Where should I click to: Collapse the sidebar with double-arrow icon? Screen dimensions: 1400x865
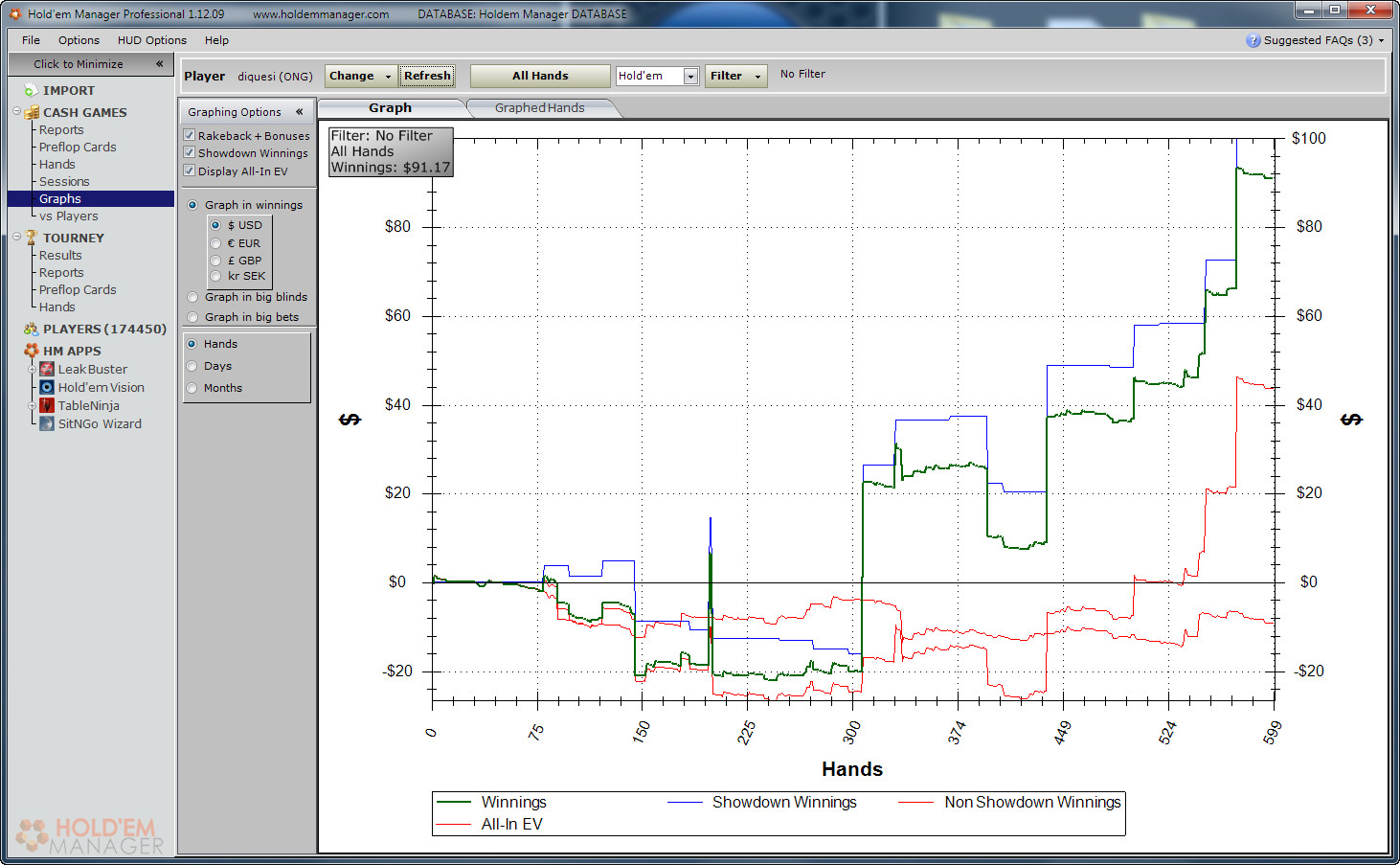pos(159,63)
